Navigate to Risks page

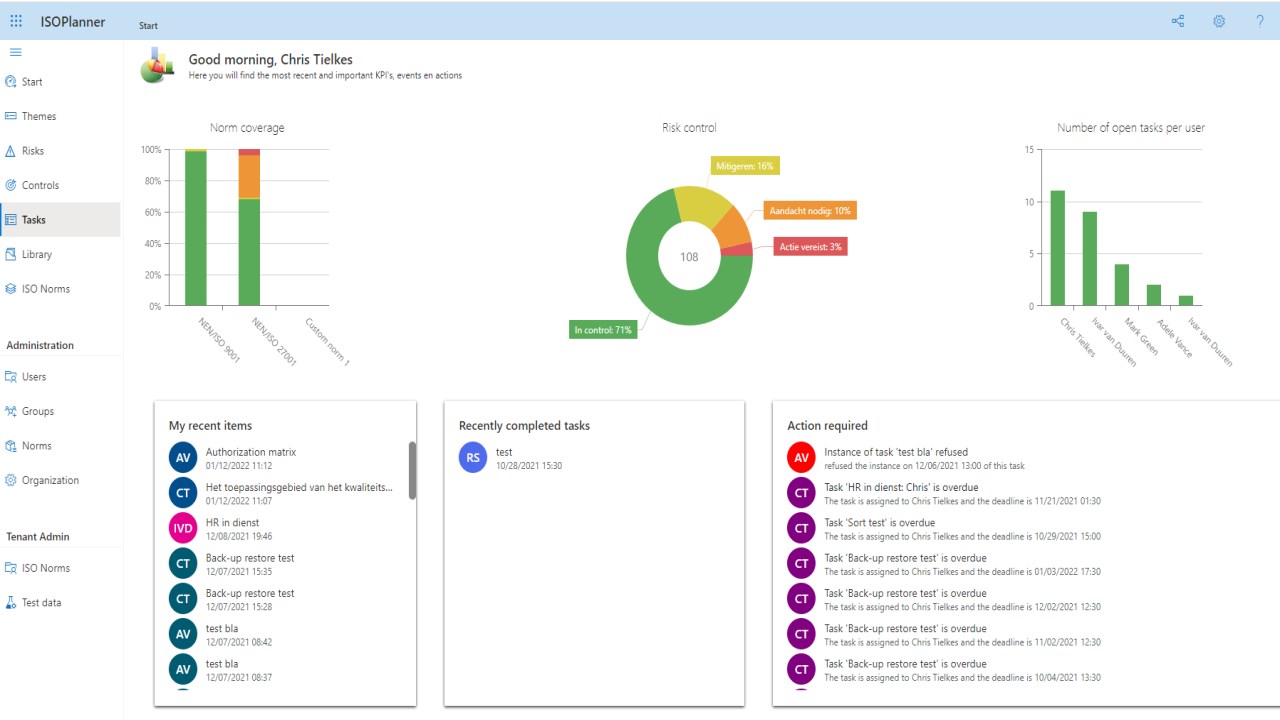[60, 151]
